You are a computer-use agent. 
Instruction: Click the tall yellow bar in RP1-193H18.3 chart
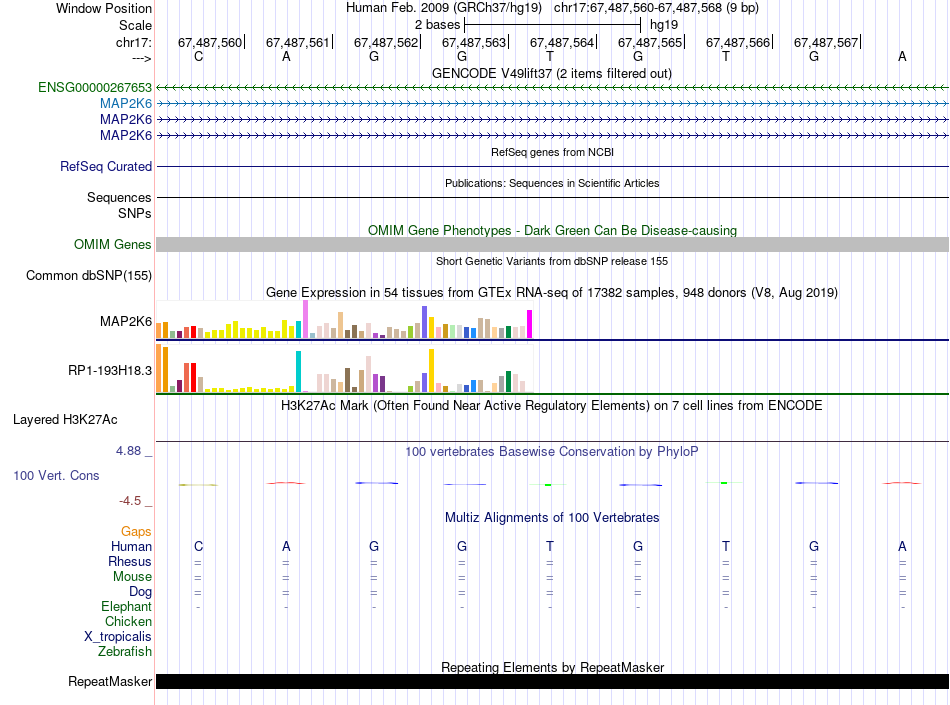(431, 371)
